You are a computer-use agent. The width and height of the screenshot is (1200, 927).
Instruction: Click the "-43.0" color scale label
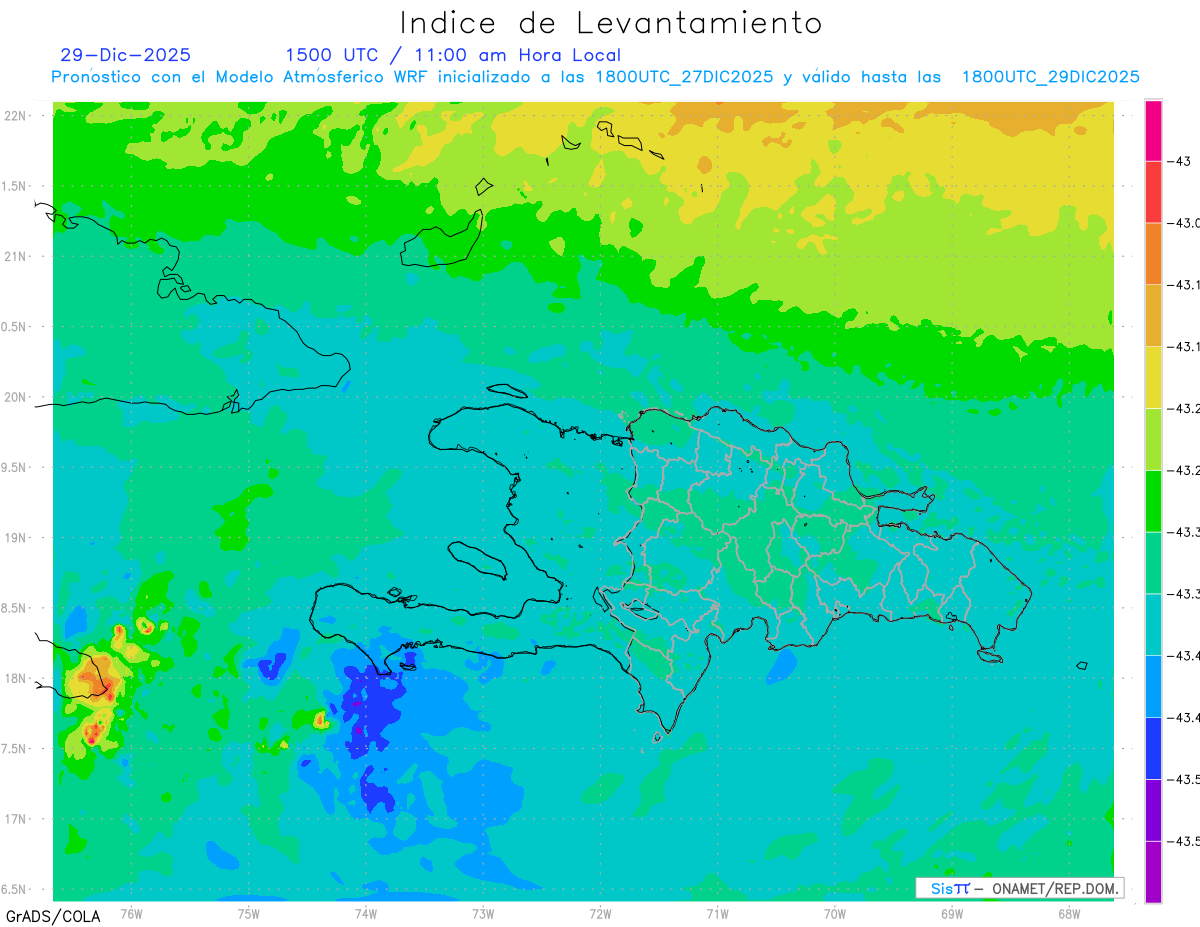click(x=1185, y=223)
